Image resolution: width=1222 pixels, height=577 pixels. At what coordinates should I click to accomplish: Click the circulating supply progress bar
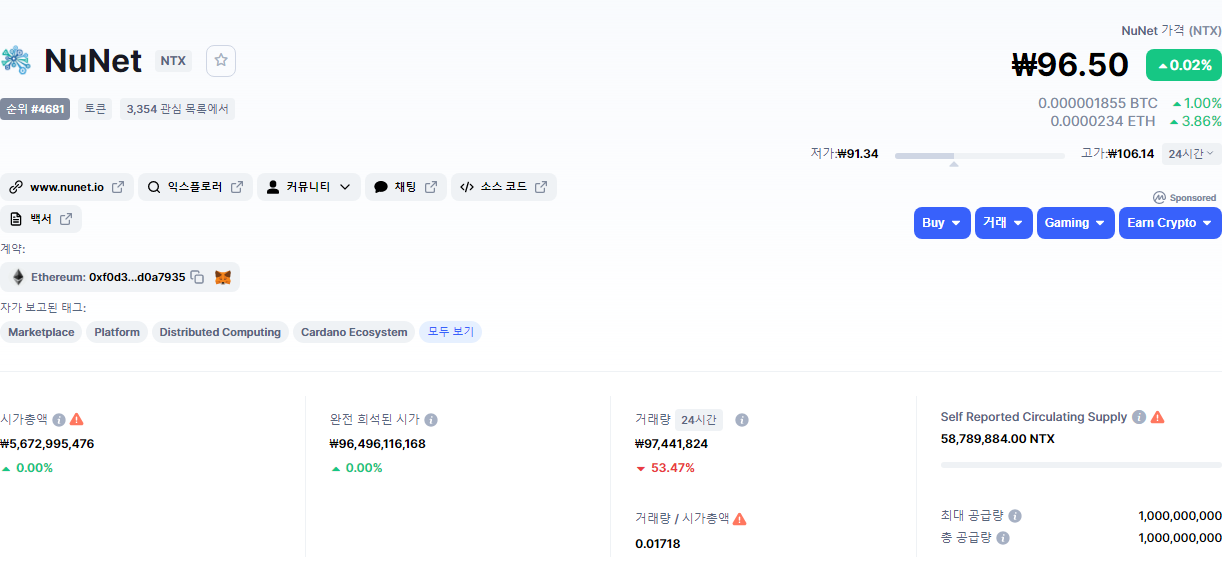pyautogui.click(x=1081, y=465)
